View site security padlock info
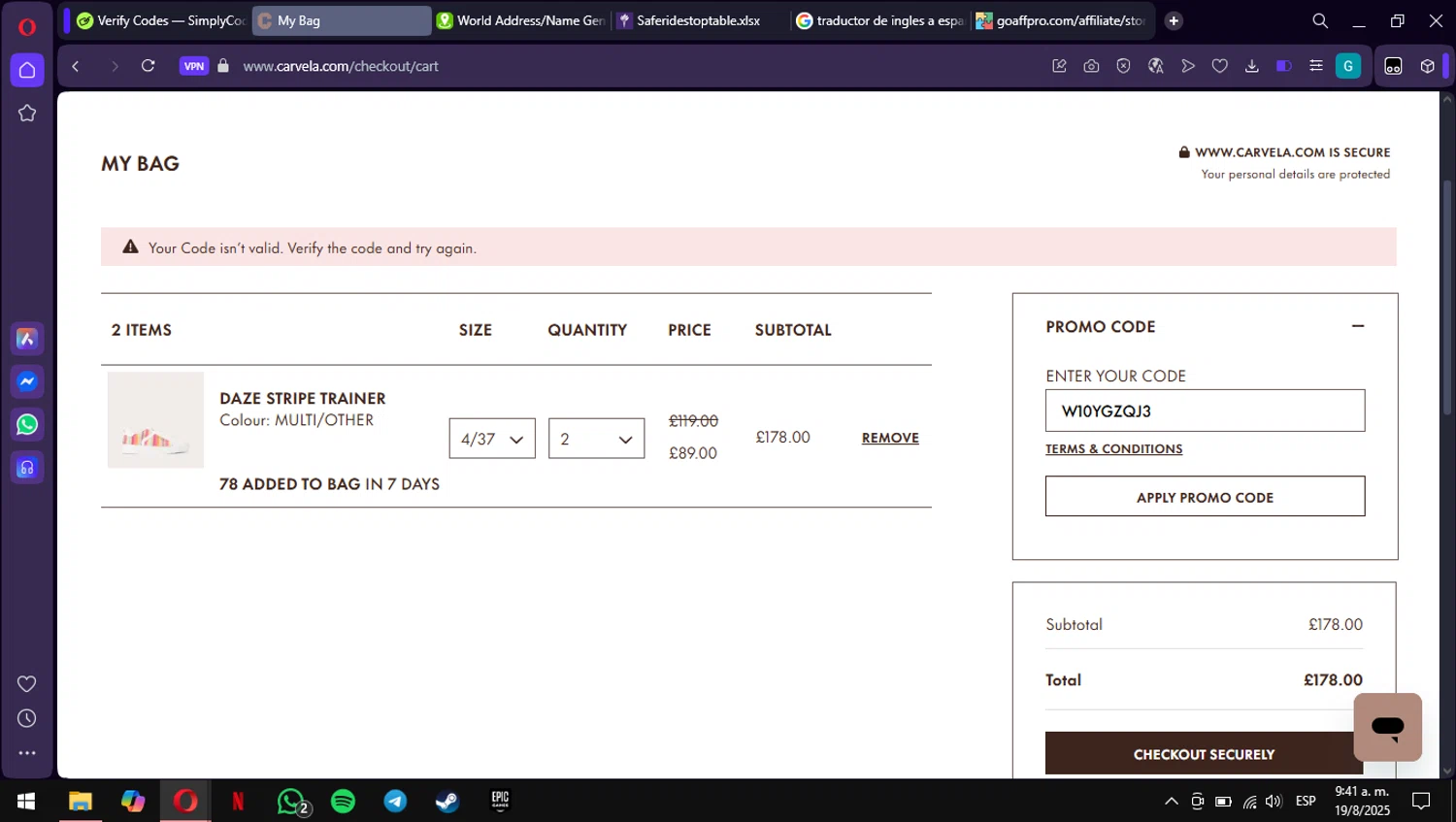The height and width of the screenshot is (822, 1456). (x=223, y=66)
